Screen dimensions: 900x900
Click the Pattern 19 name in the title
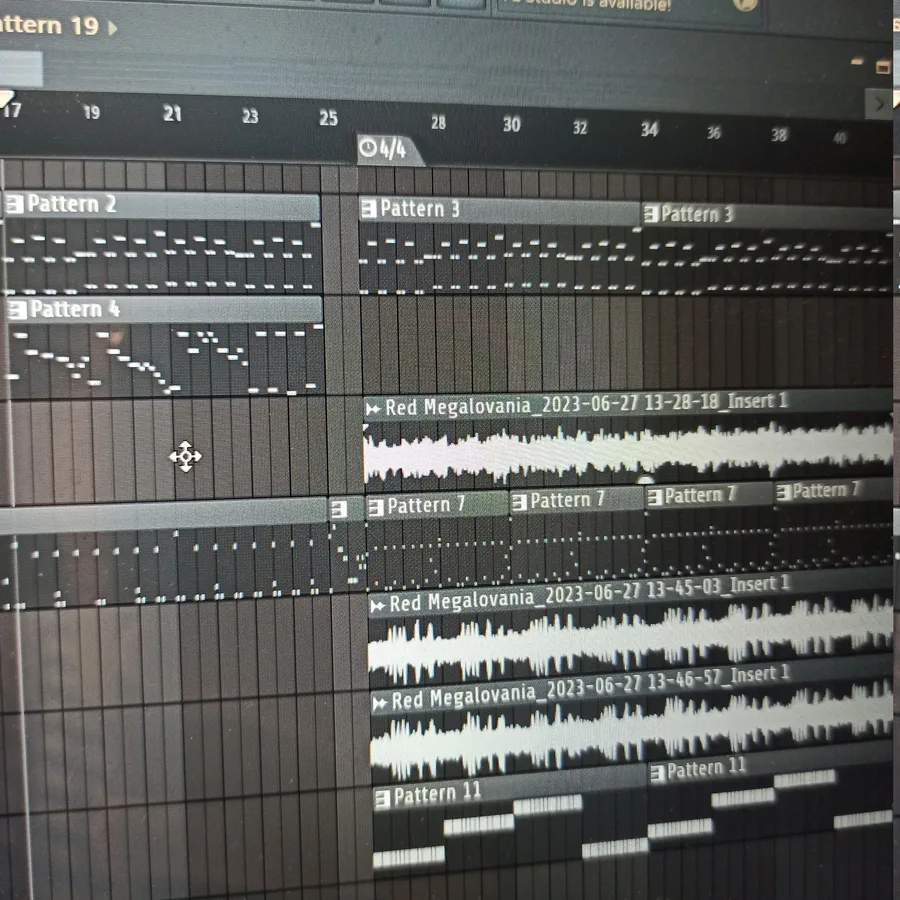[49, 26]
